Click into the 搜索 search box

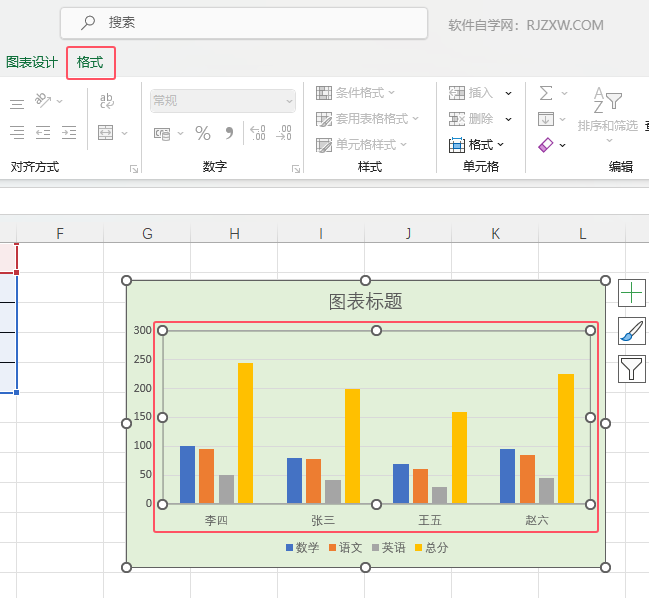click(244, 23)
